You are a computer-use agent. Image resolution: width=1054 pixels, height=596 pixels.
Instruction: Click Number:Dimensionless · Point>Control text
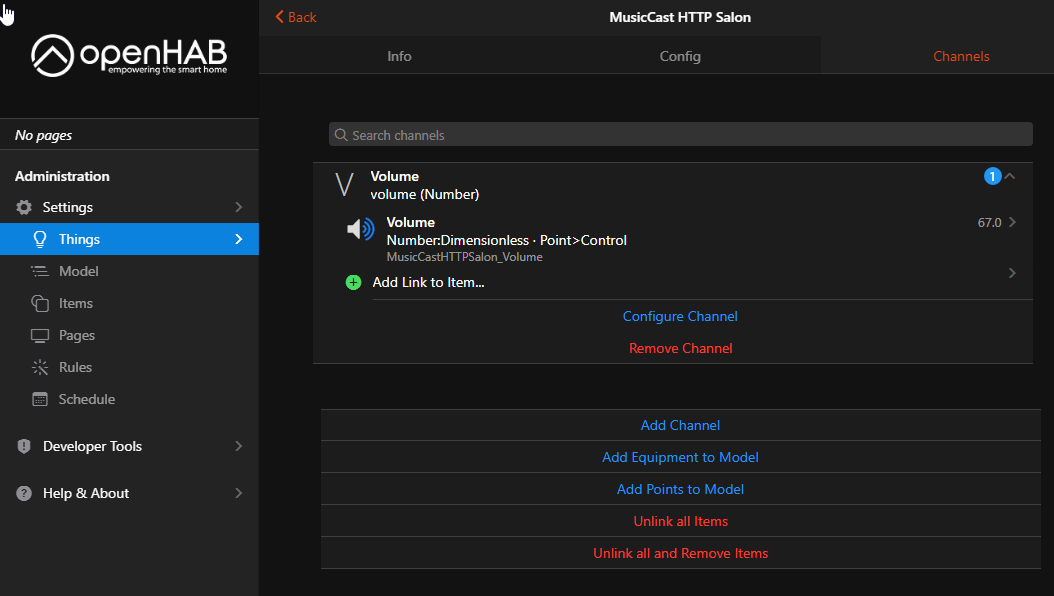click(x=506, y=240)
